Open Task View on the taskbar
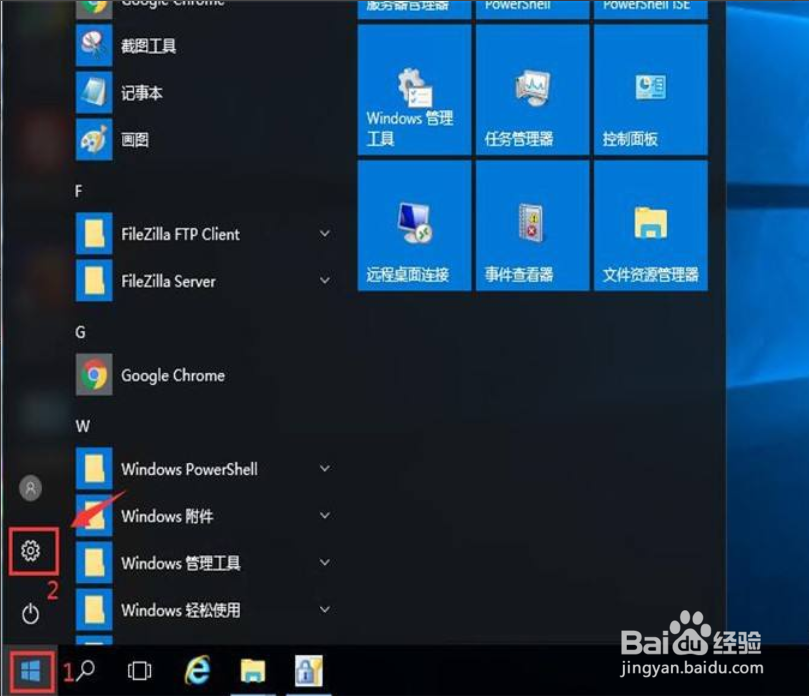 [139, 671]
